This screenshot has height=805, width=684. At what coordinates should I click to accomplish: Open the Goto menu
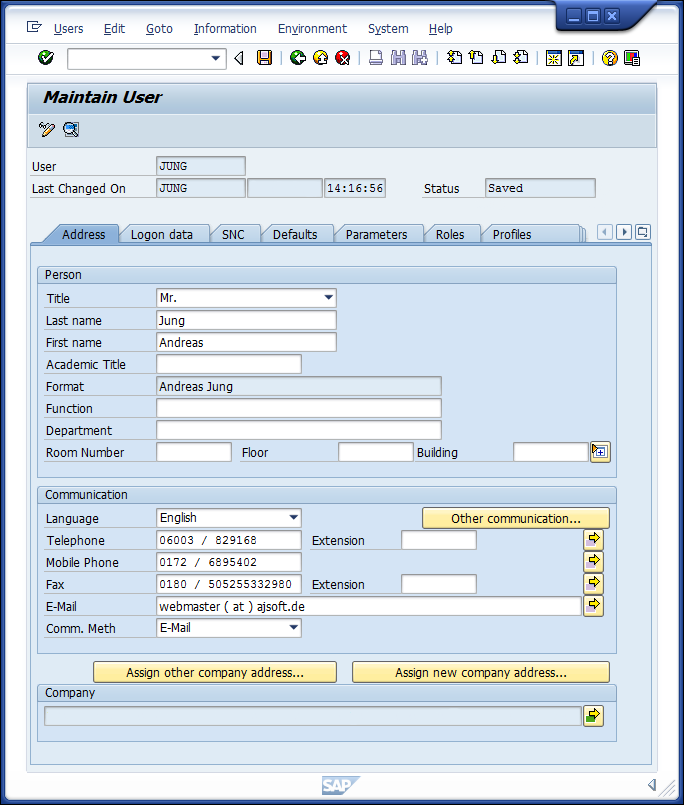[x=159, y=29]
